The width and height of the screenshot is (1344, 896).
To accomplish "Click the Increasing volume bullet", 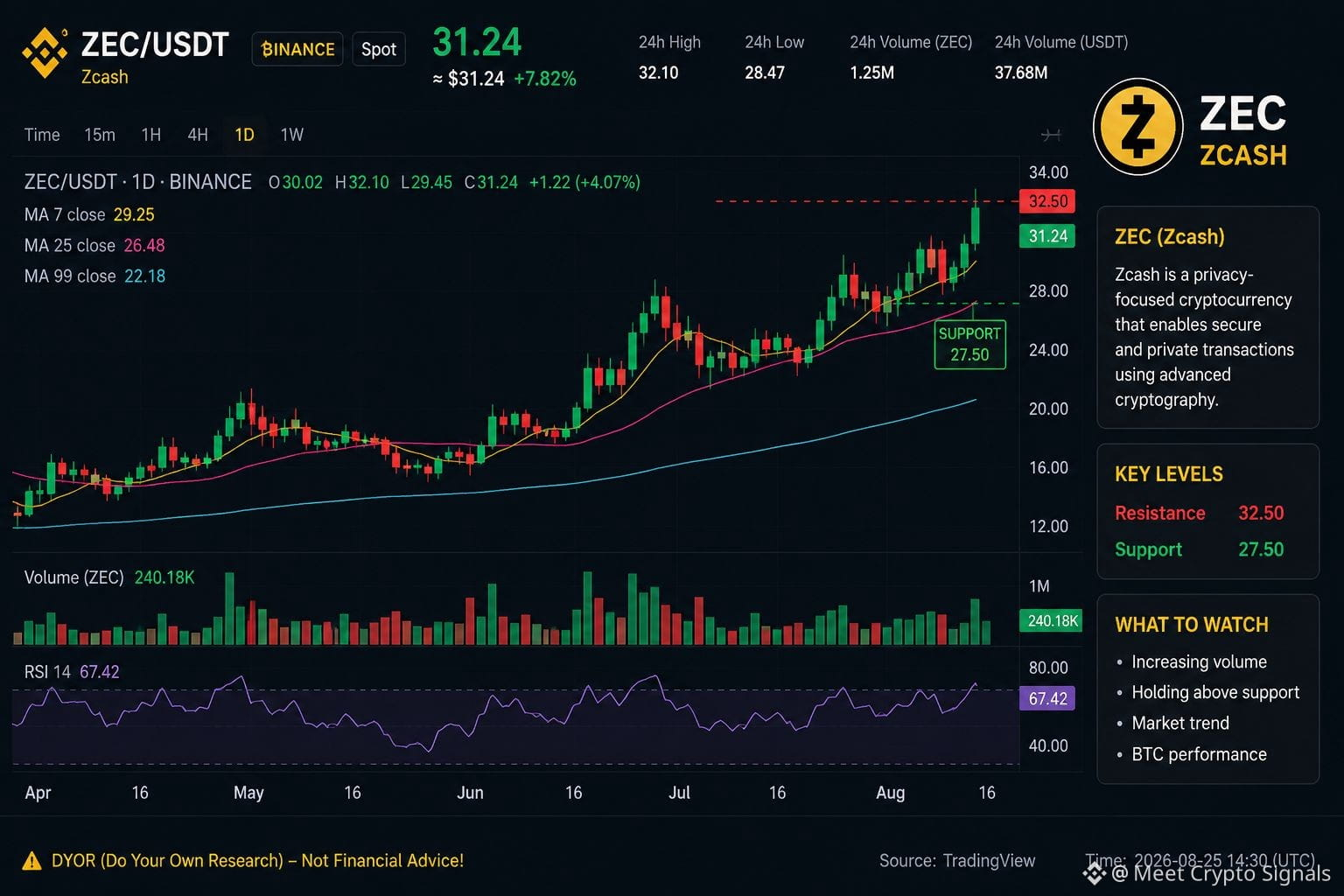I will tap(1199, 662).
